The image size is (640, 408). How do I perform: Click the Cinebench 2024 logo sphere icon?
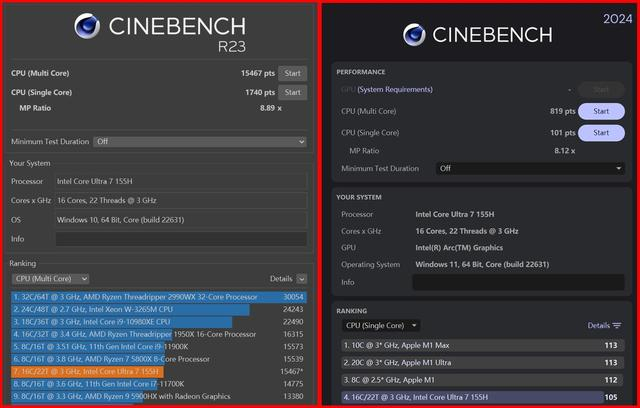[x=414, y=35]
